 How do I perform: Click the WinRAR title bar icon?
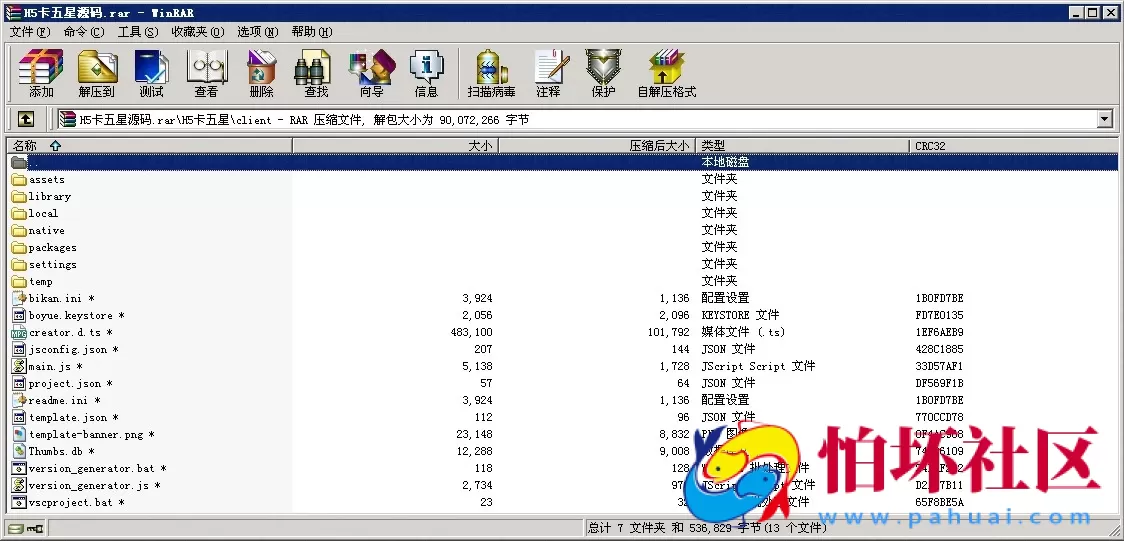(13, 12)
